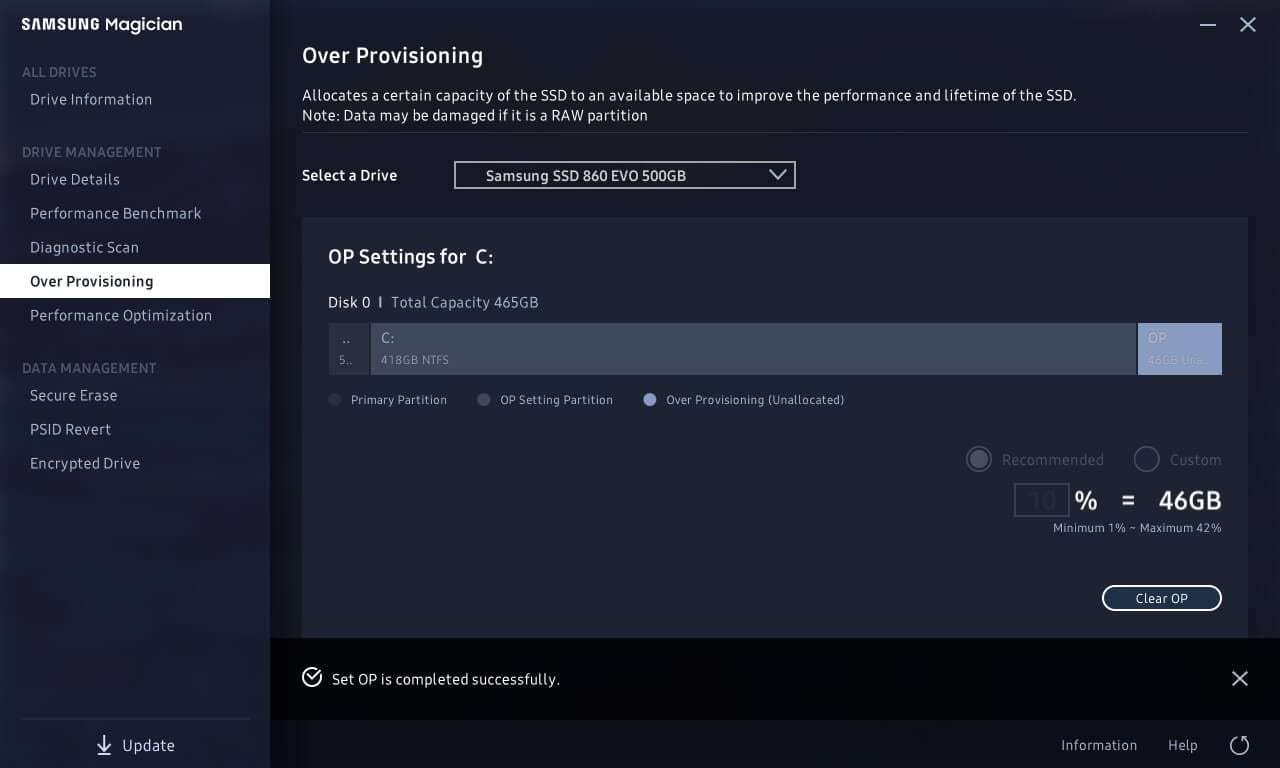This screenshot has height=768, width=1280.
Task: Select the Recommended option
Action: 979,459
